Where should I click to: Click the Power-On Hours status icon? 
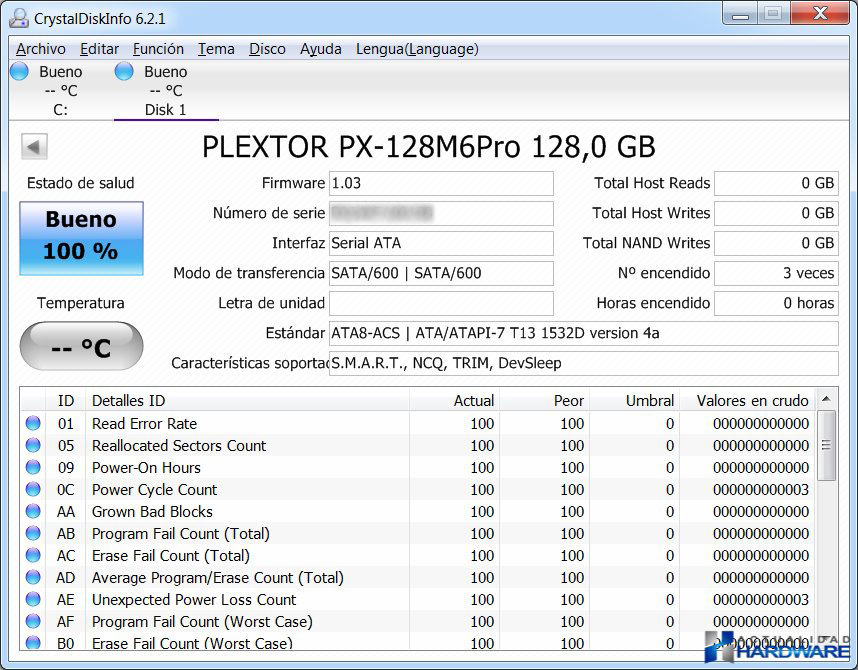click(33, 468)
